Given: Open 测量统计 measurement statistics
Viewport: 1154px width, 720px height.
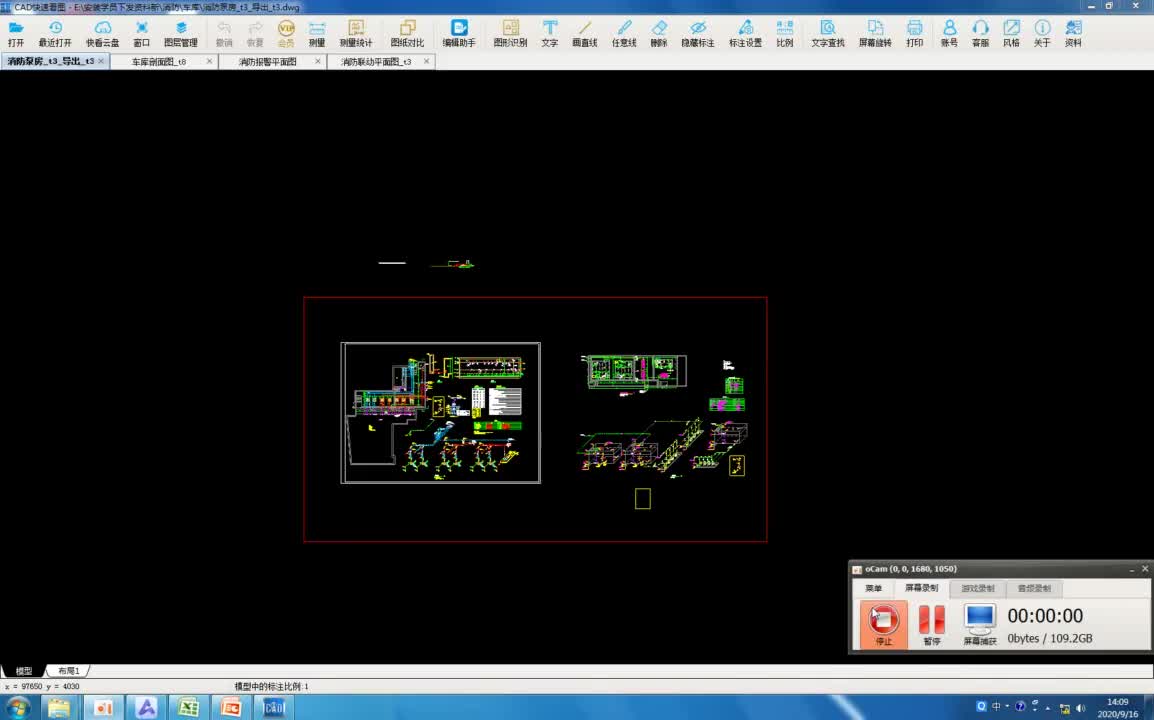Looking at the screenshot, I should click(355, 34).
